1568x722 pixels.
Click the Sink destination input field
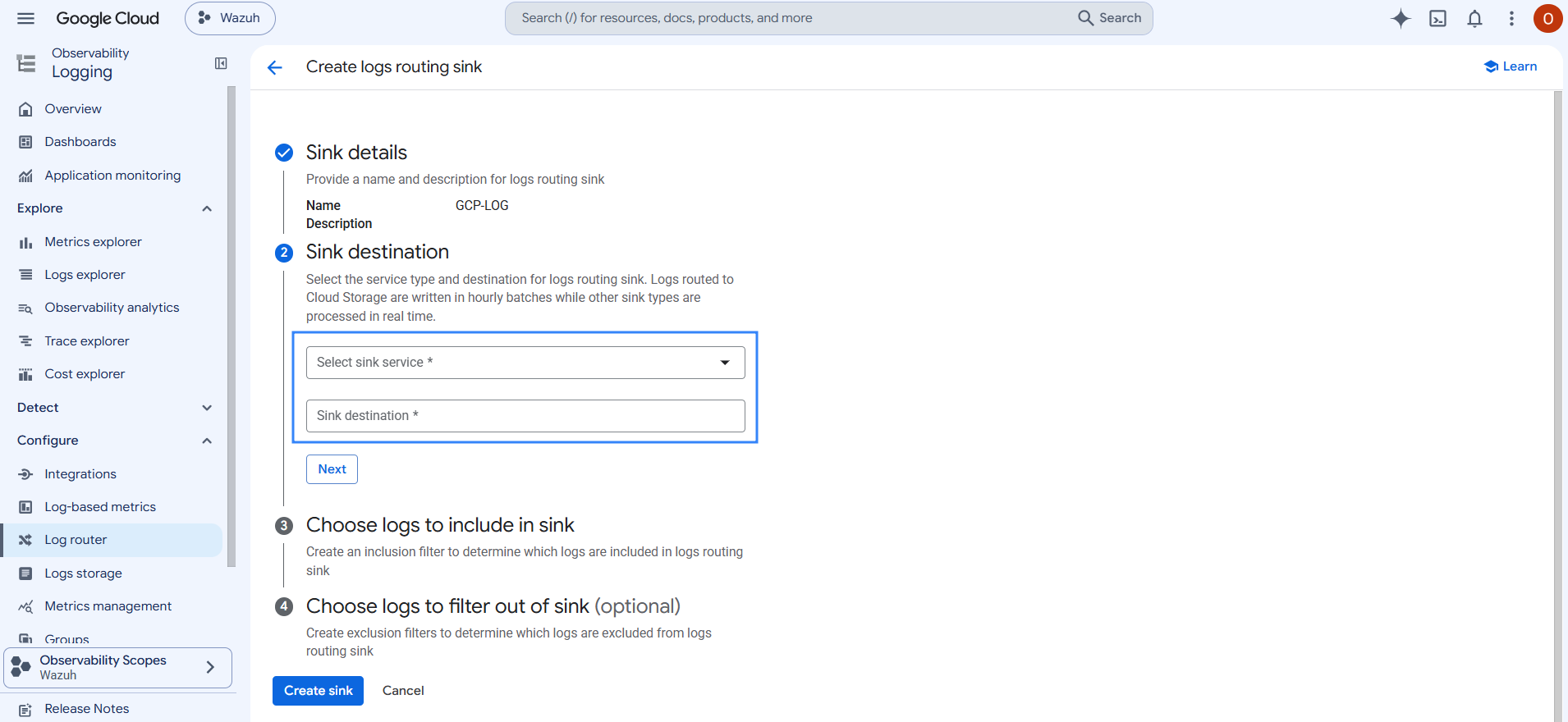point(525,416)
